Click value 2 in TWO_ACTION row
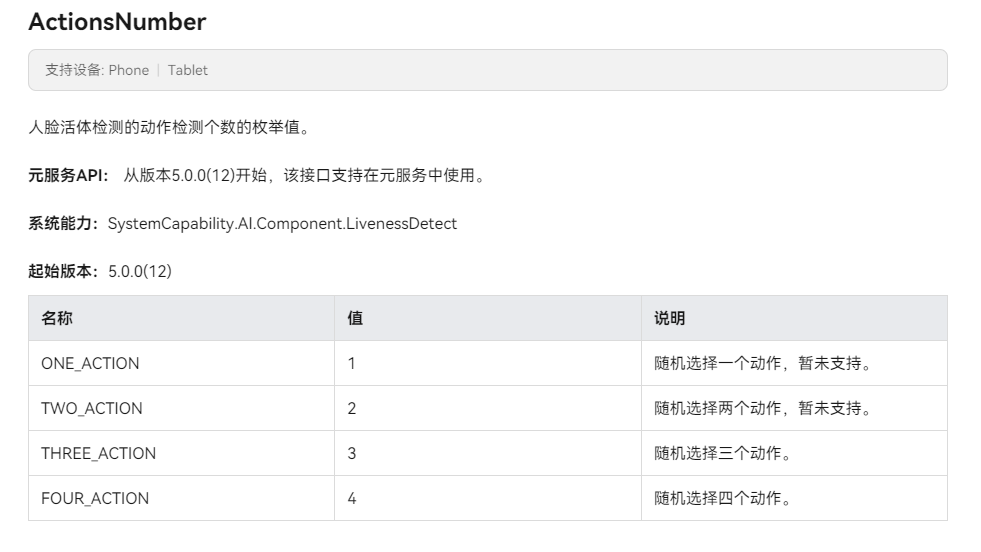The image size is (981, 552). coord(352,408)
